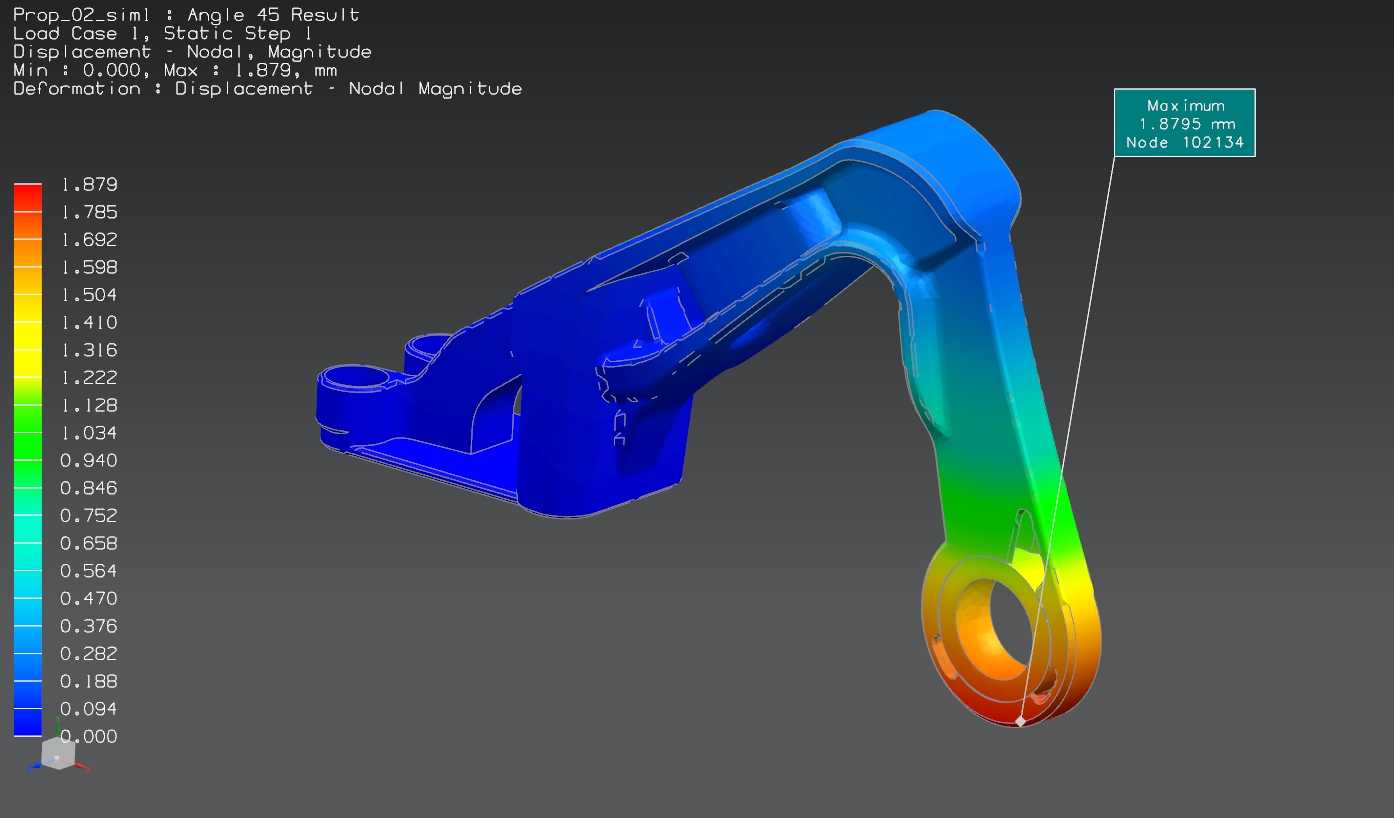The width and height of the screenshot is (1394, 818).
Task: Click legend value 1.410
Action: pyautogui.click(x=89, y=322)
